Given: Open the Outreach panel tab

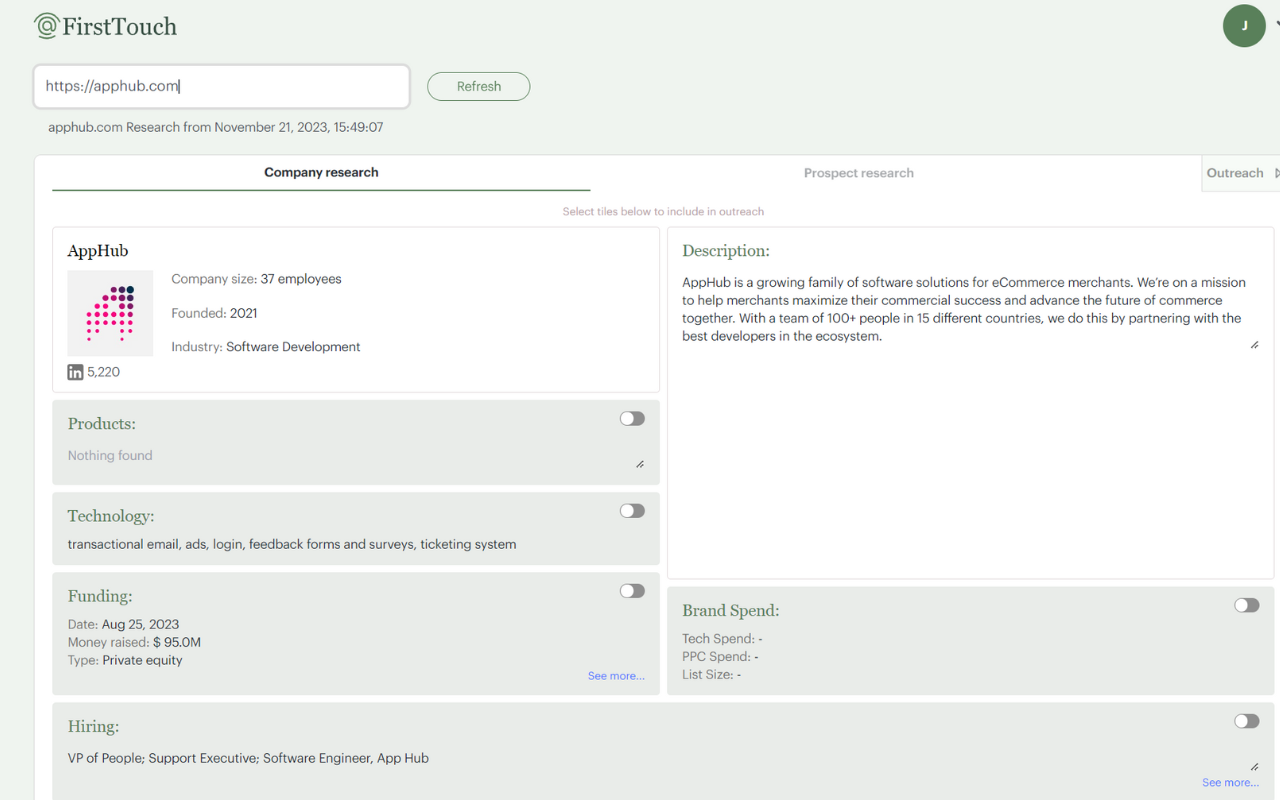Looking at the screenshot, I should (x=1240, y=173).
